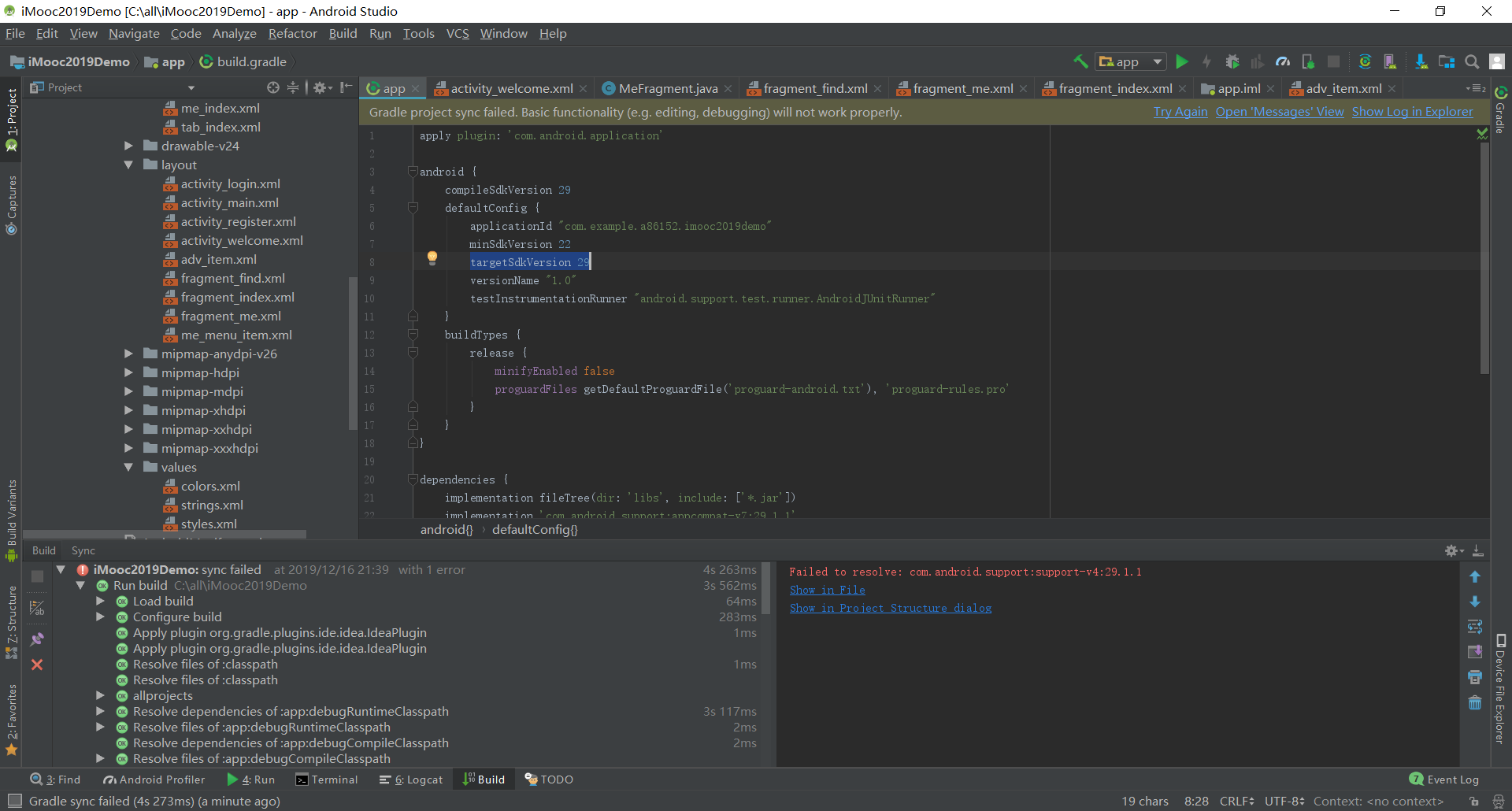Open the hidden editor tabs list dropdown
The image size is (1512, 811).
tap(1475, 88)
